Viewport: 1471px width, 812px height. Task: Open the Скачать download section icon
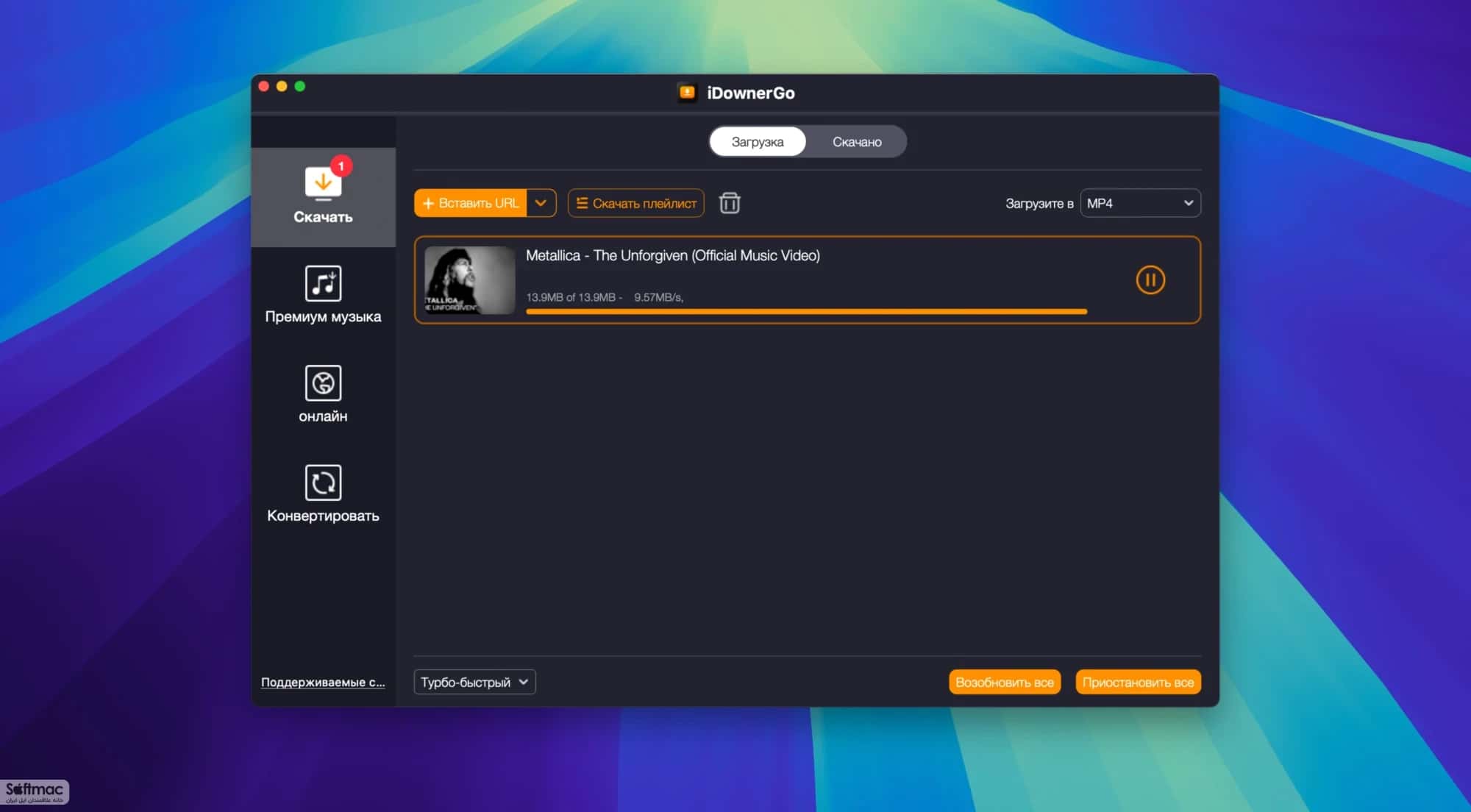323,183
